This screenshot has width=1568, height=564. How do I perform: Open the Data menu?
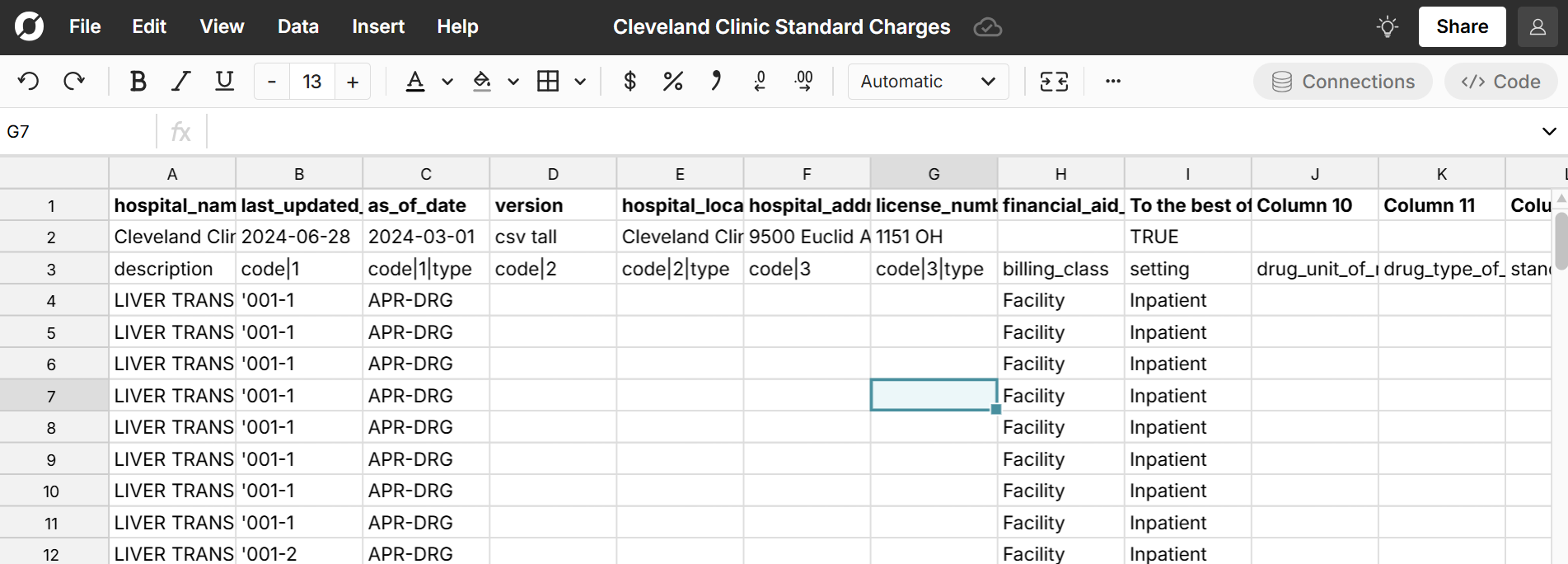[x=297, y=26]
